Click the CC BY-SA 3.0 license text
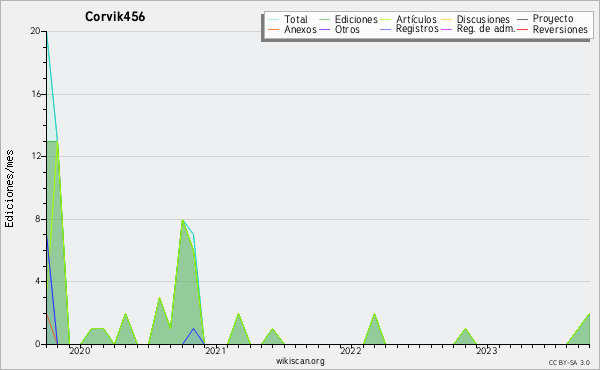This screenshot has width=600, height=370. 569,362
